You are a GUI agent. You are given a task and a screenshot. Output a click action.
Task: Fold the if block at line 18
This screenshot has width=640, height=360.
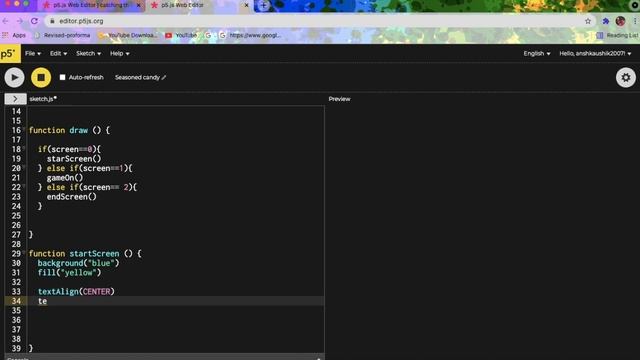pyautogui.click(x=24, y=148)
